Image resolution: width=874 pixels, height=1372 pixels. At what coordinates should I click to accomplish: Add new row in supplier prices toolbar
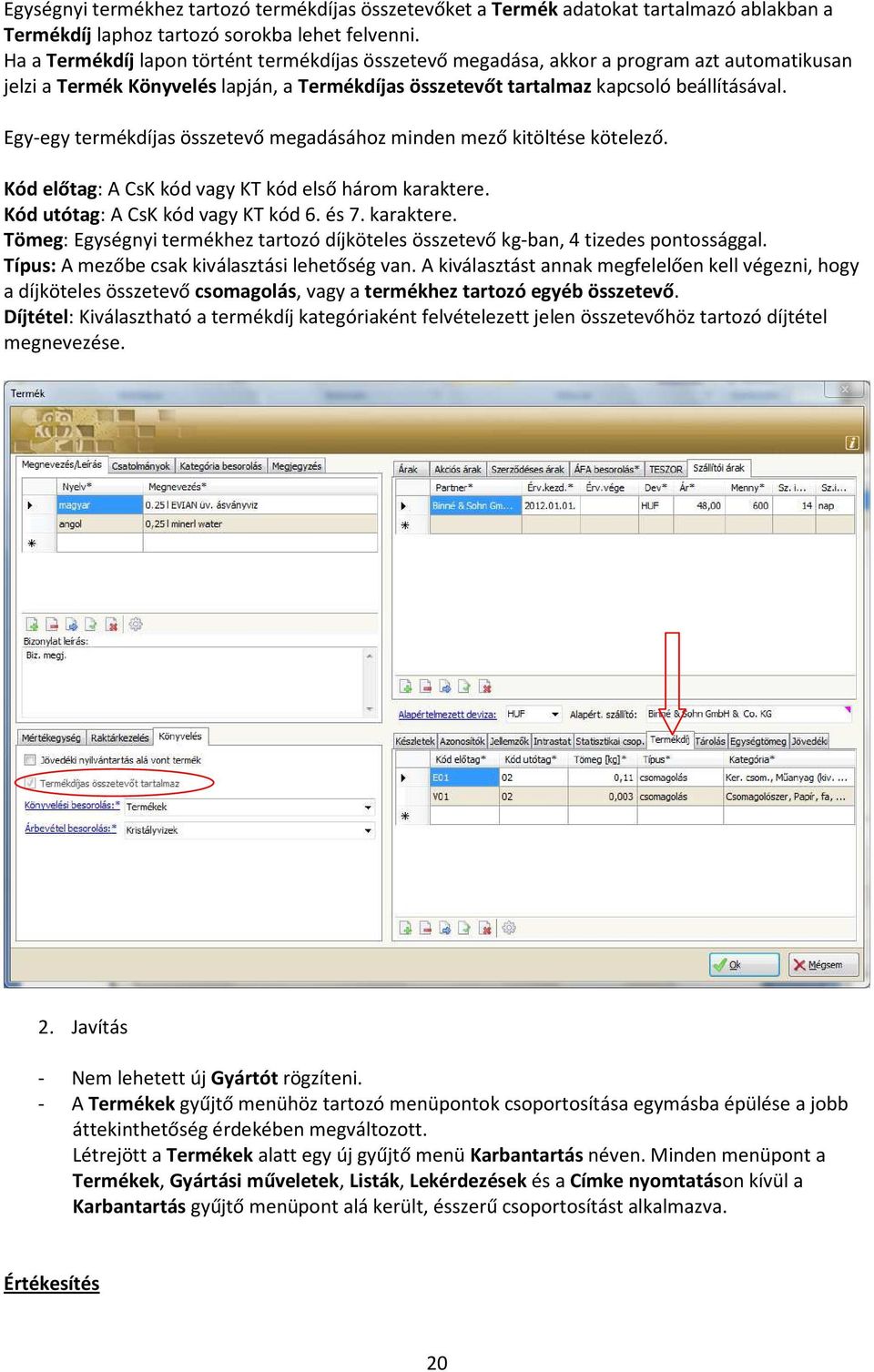tap(406, 686)
